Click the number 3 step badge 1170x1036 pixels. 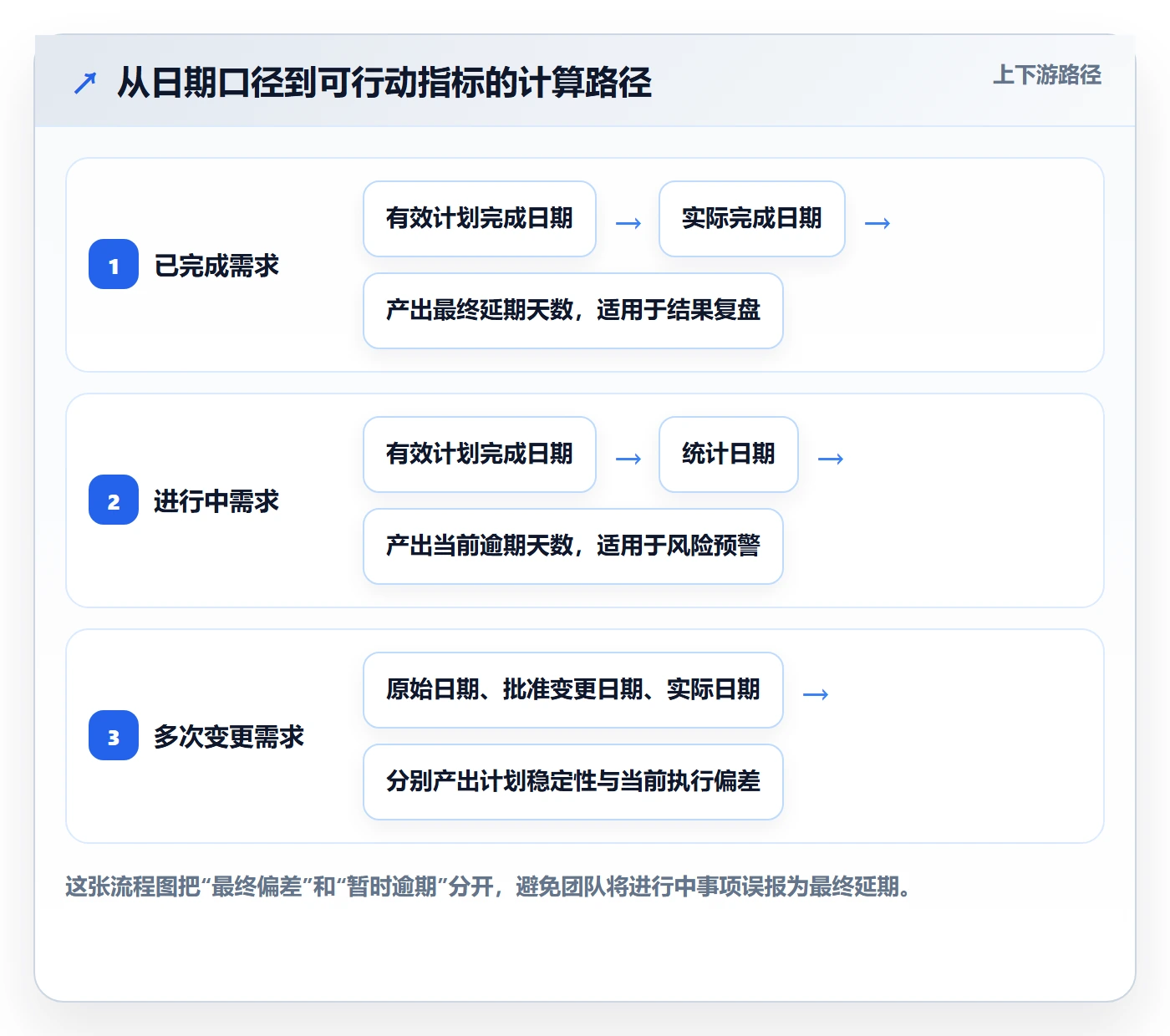pos(114,735)
